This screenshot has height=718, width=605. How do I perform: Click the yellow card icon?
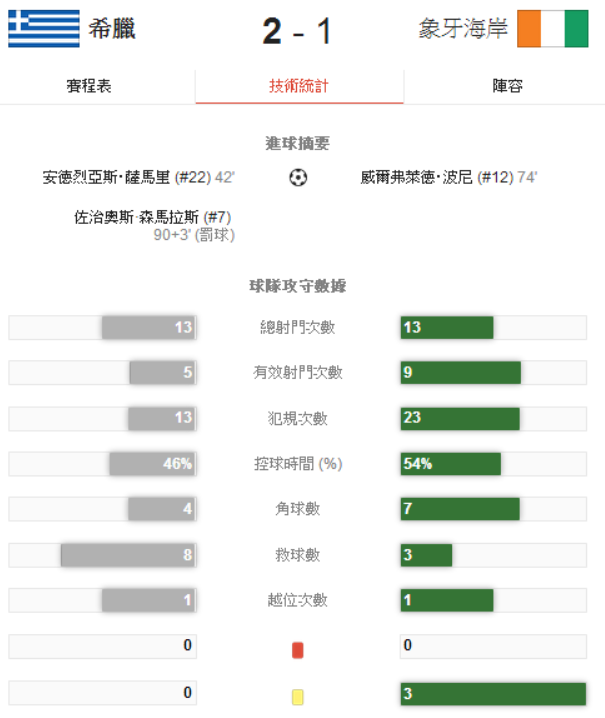297,696
